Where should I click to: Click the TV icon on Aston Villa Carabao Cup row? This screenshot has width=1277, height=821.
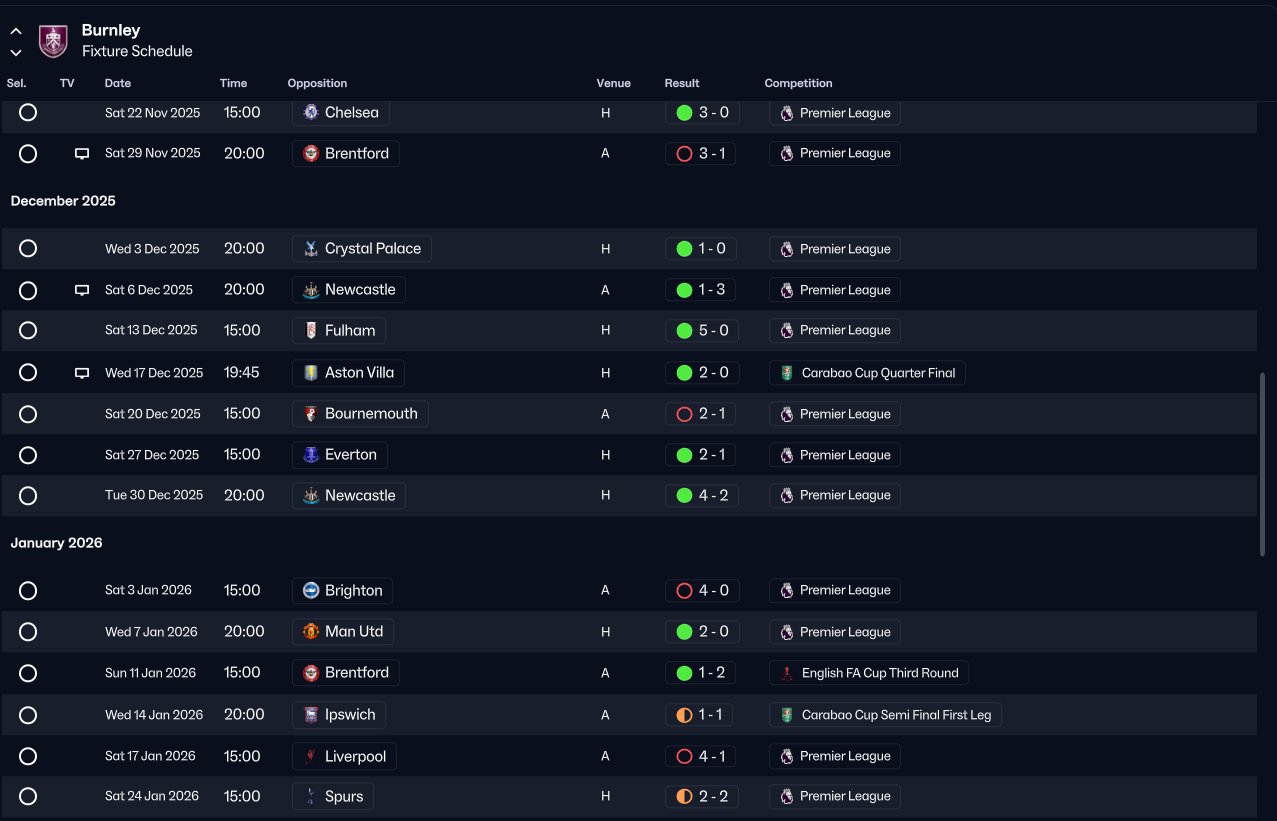82,373
